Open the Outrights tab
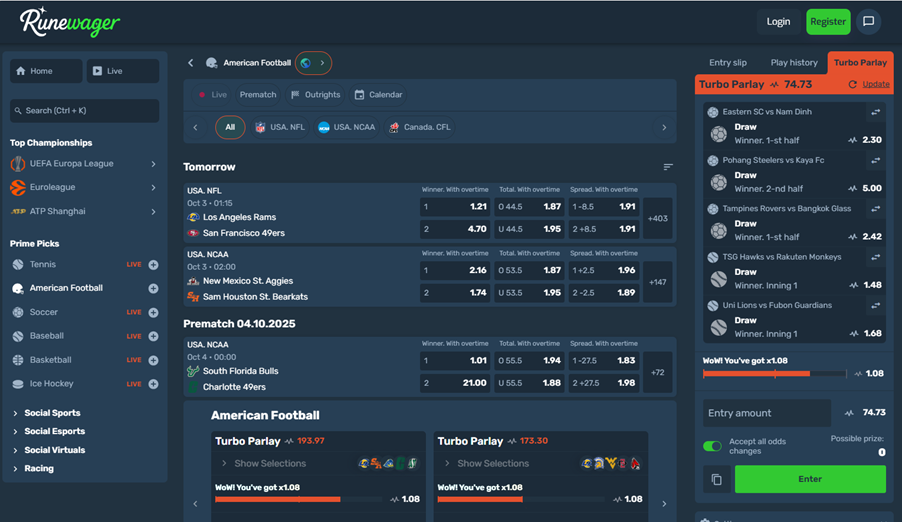The width and height of the screenshot is (902, 522). pyautogui.click(x=316, y=95)
